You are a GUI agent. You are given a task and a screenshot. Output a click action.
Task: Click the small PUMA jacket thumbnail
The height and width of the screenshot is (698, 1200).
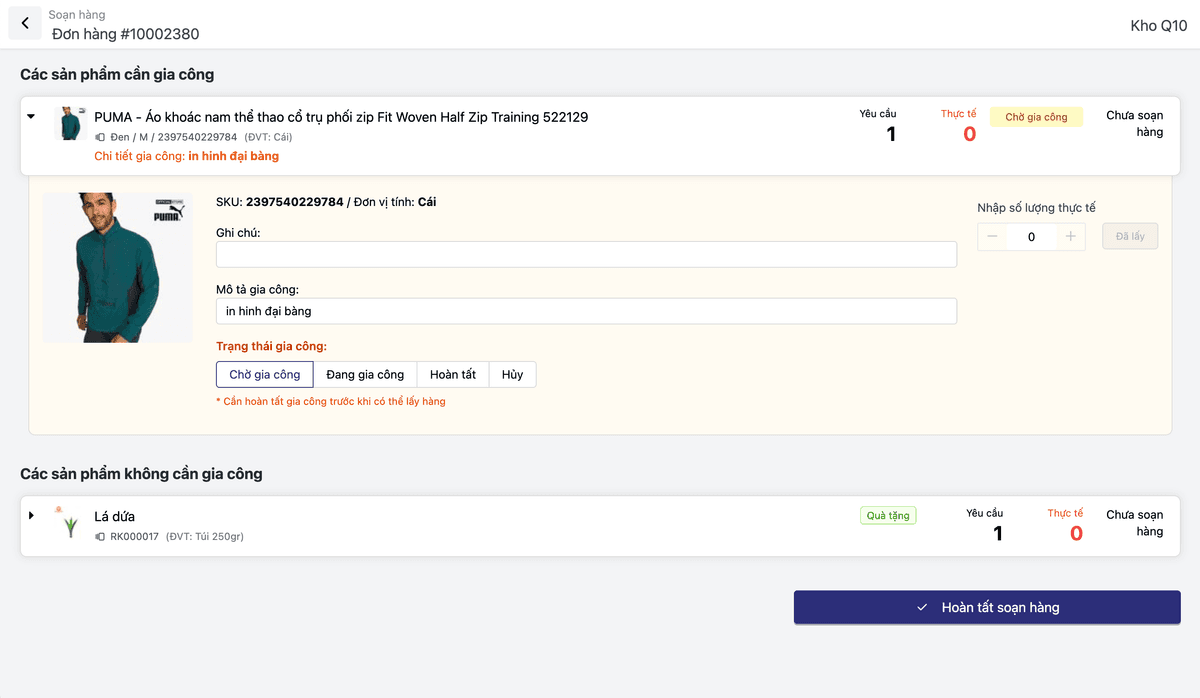pos(70,124)
